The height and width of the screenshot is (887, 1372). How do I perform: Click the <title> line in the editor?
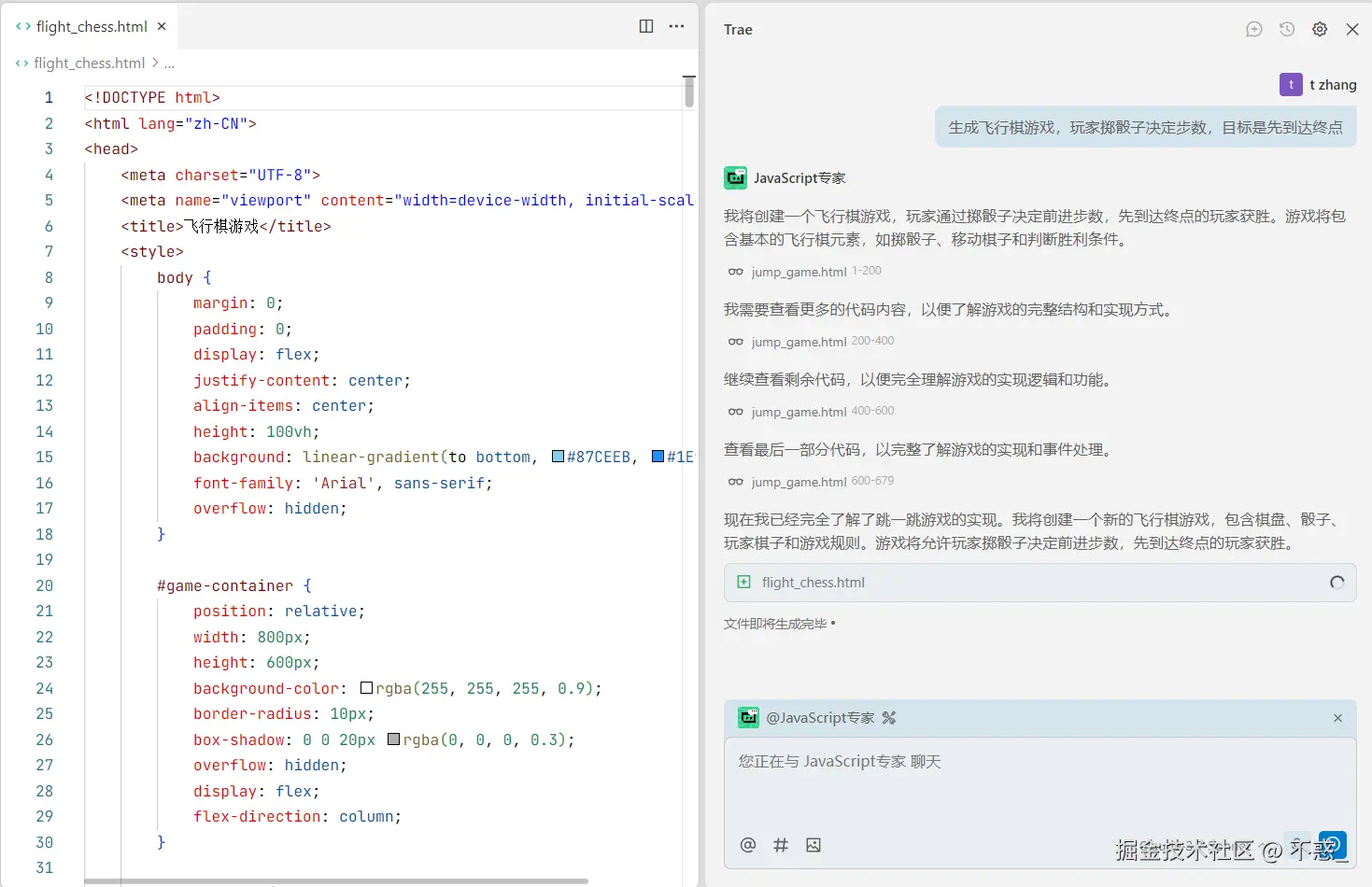point(225,226)
